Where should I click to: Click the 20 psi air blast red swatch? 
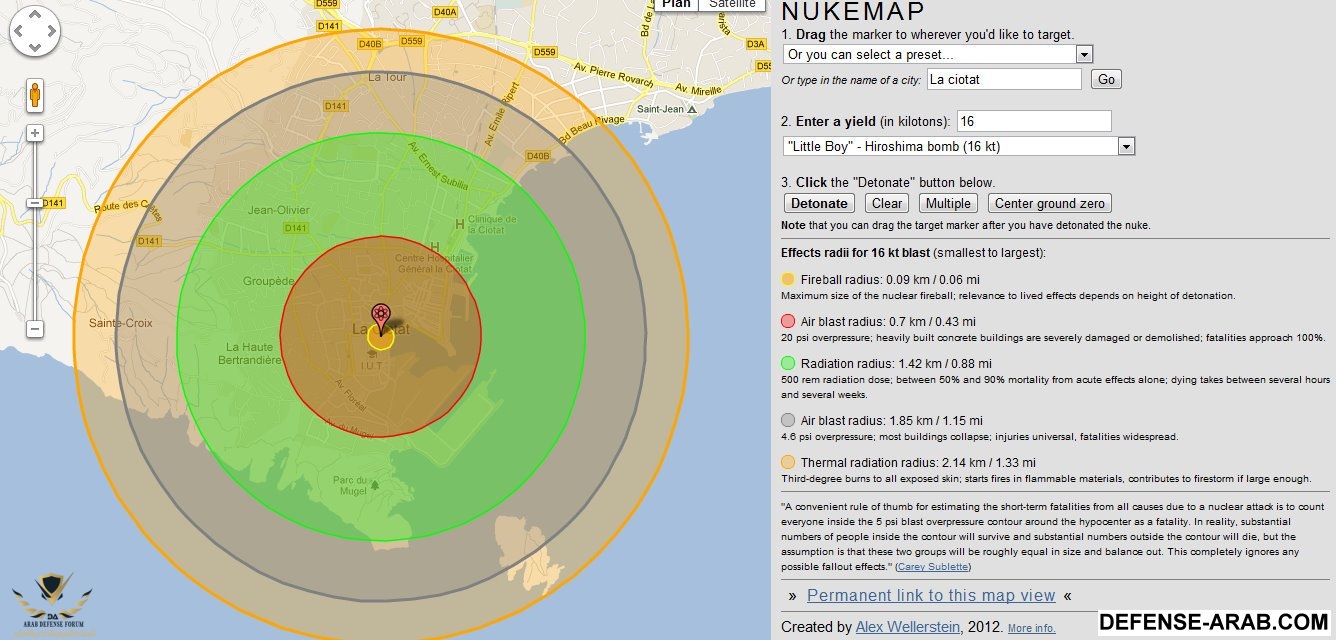(x=788, y=321)
